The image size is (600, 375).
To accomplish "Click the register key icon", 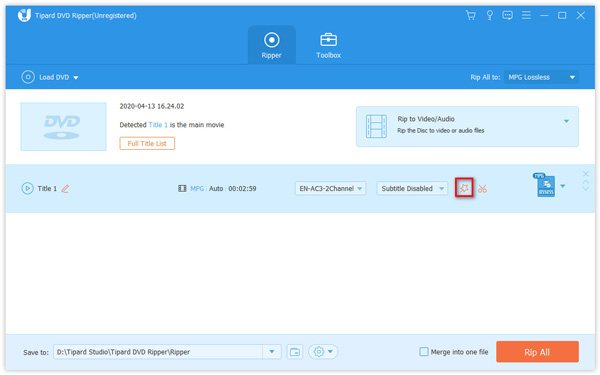I will pyautogui.click(x=489, y=15).
